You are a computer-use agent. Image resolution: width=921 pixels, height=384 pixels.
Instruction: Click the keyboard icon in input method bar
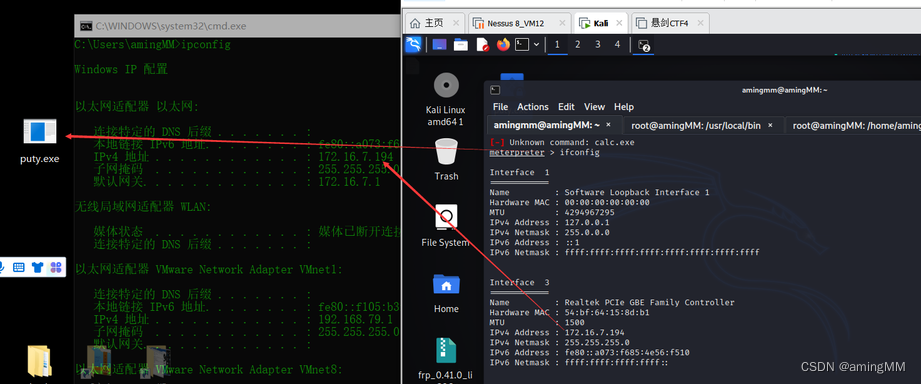click(19, 267)
